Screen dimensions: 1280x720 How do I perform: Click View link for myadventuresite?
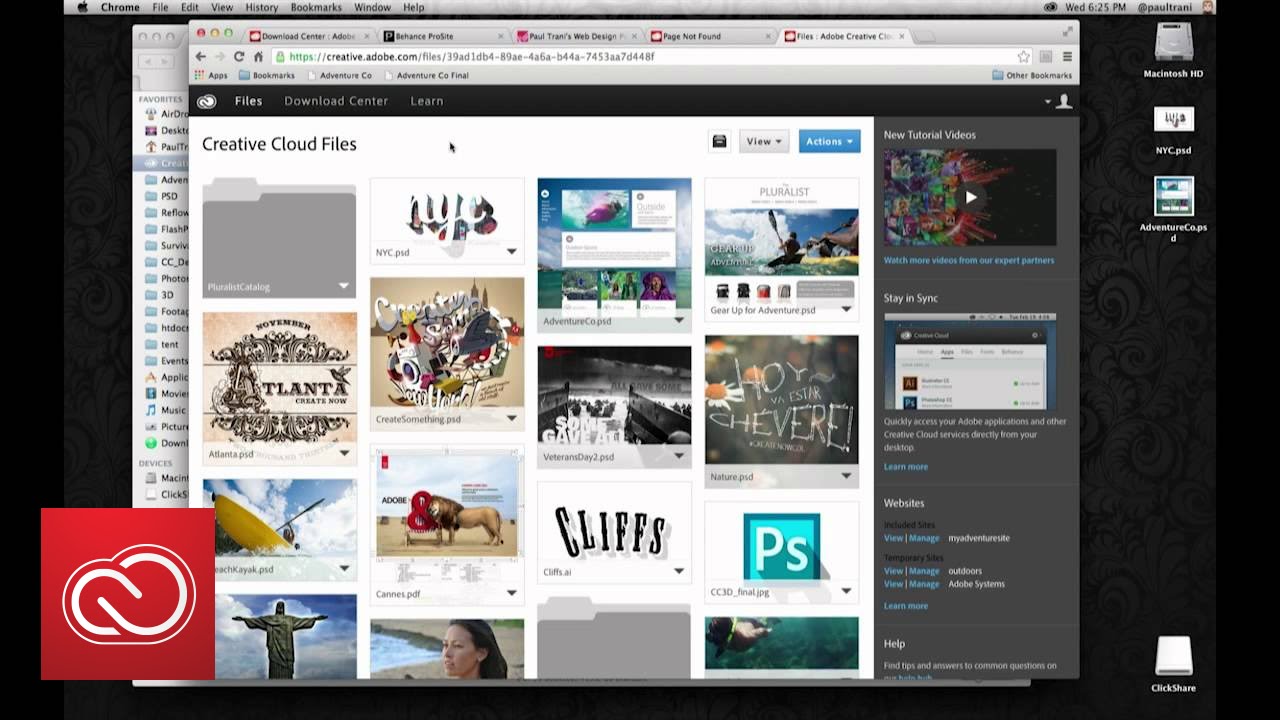tap(893, 538)
